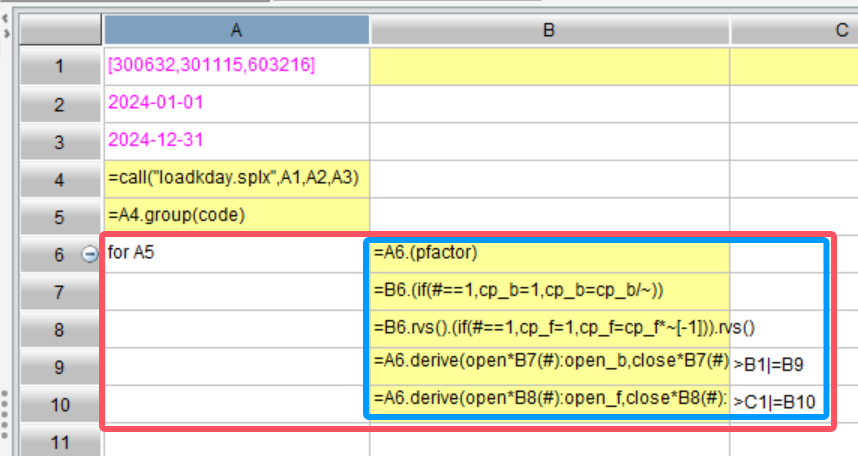This screenshot has width=858, height=456.
Task: Click the 'for A5' loop cell
Action: pos(235,254)
